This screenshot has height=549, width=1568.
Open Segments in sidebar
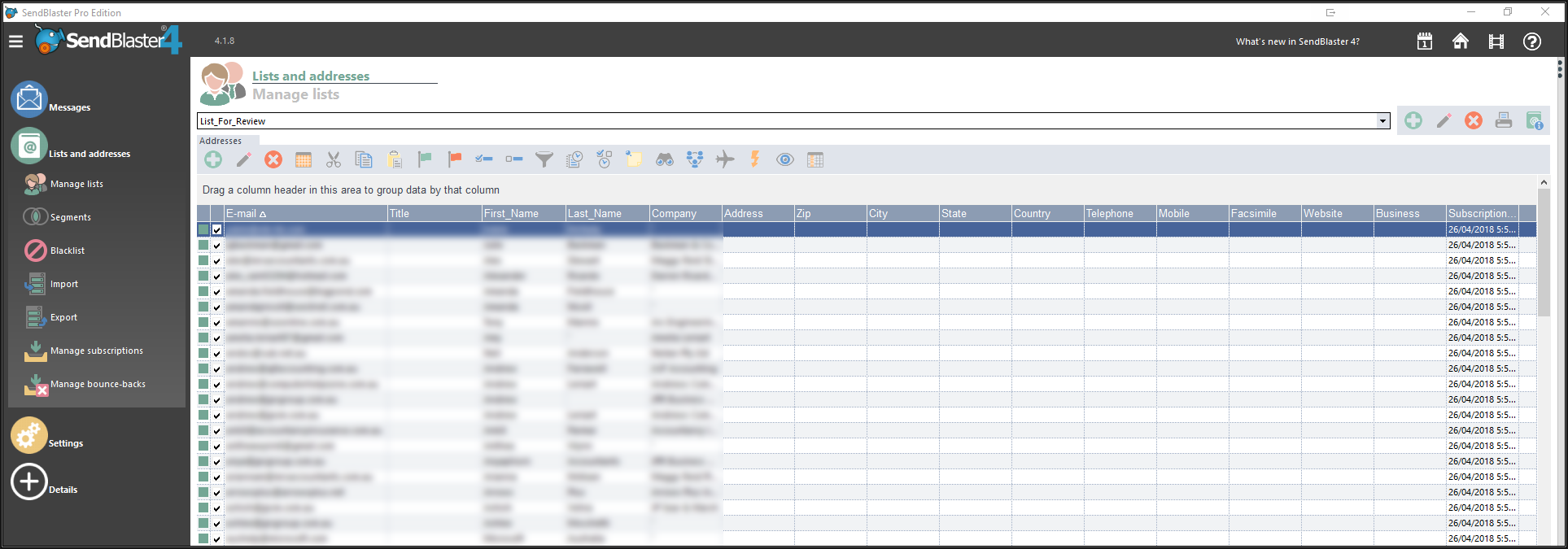click(57, 217)
